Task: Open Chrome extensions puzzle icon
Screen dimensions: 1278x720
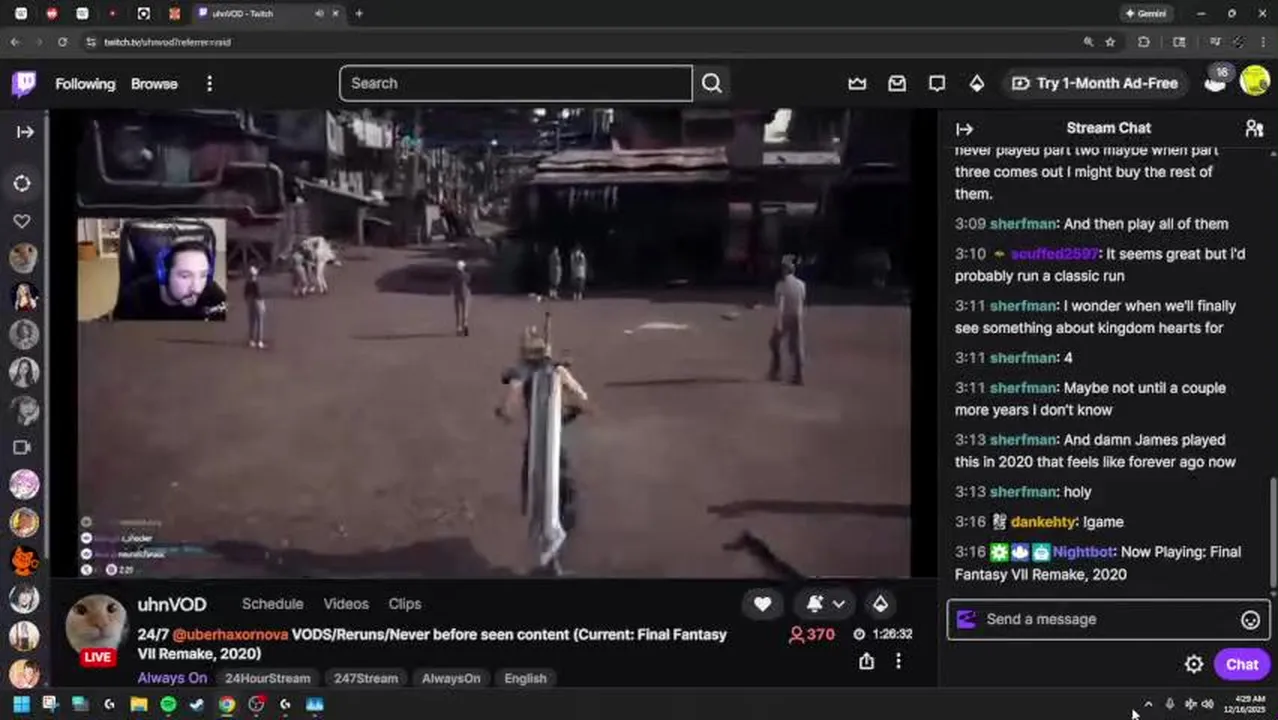Action: tap(1144, 42)
